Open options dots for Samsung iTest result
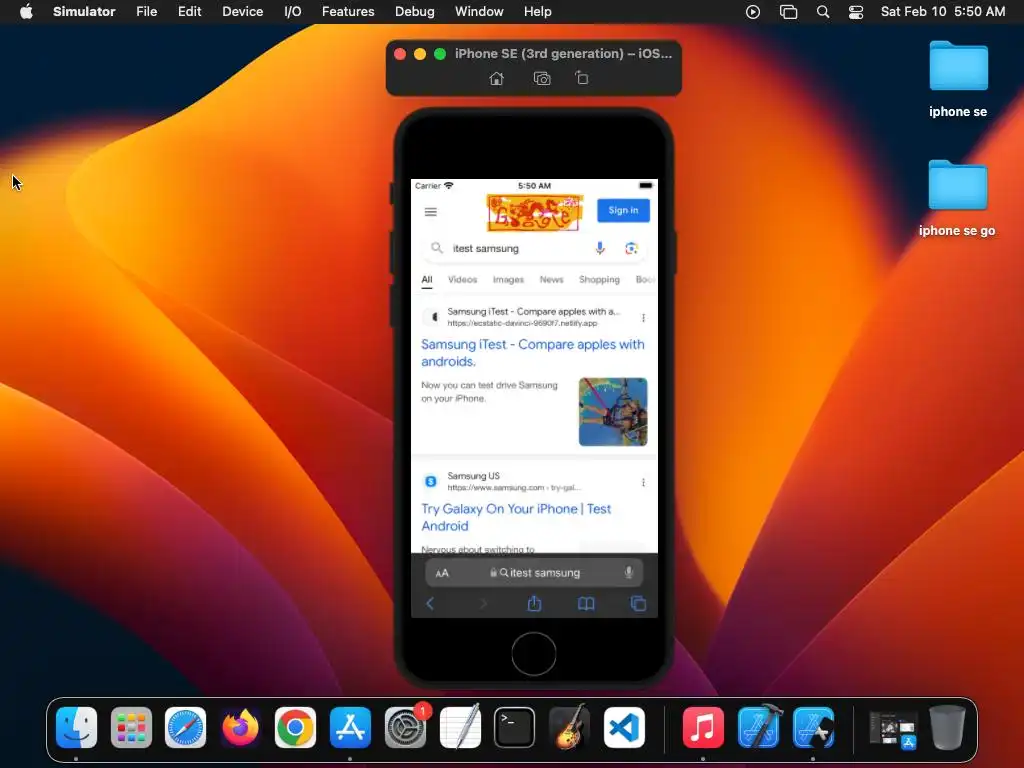Image resolution: width=1024 pixels, height=768 pixels. pos(643,317)
